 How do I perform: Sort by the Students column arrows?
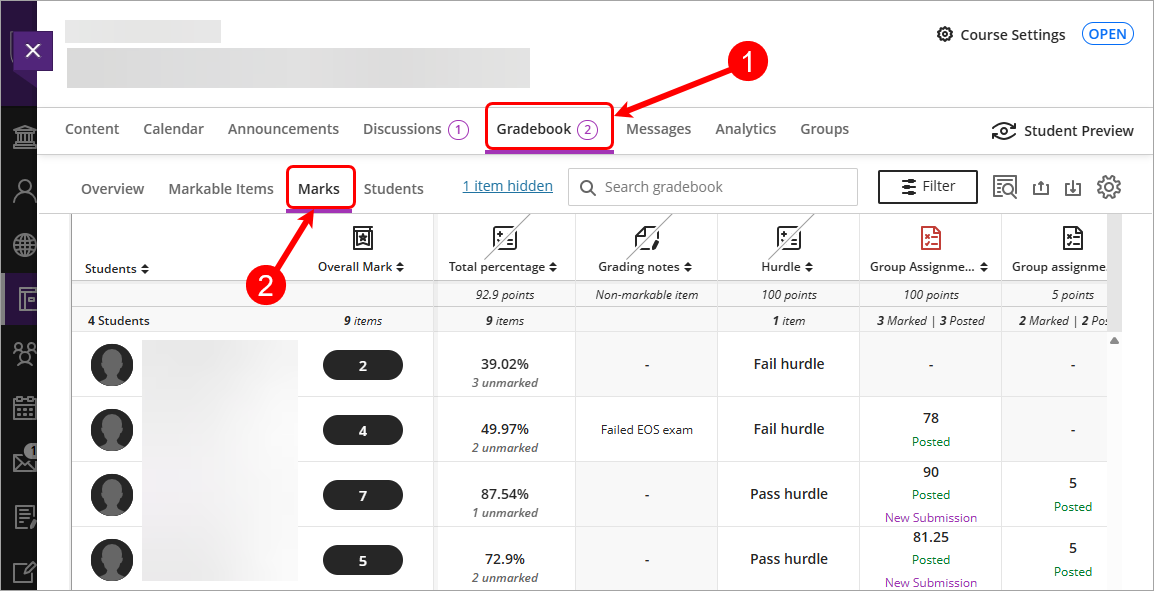tap(145, 269)
